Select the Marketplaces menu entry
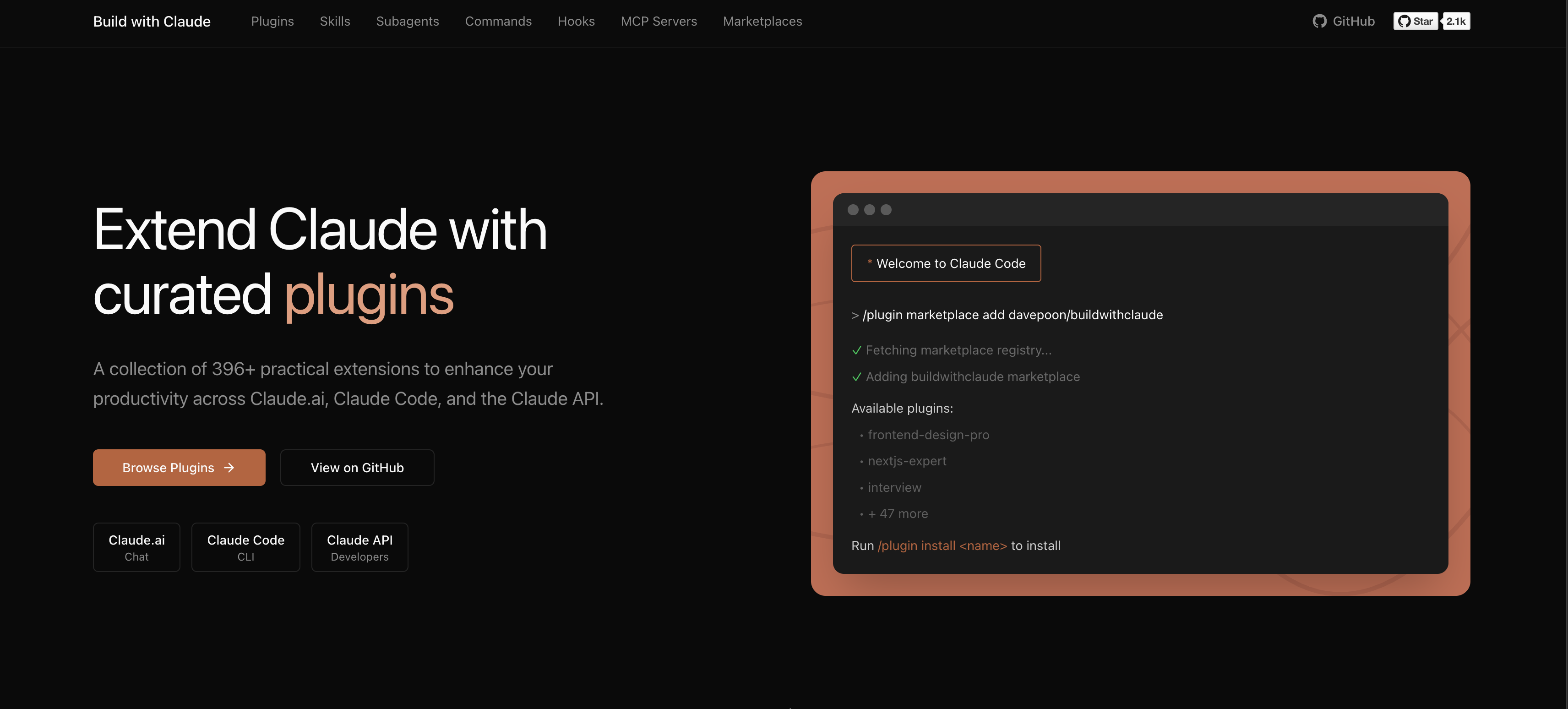The image size is (1568, 709). click(762, 21)
